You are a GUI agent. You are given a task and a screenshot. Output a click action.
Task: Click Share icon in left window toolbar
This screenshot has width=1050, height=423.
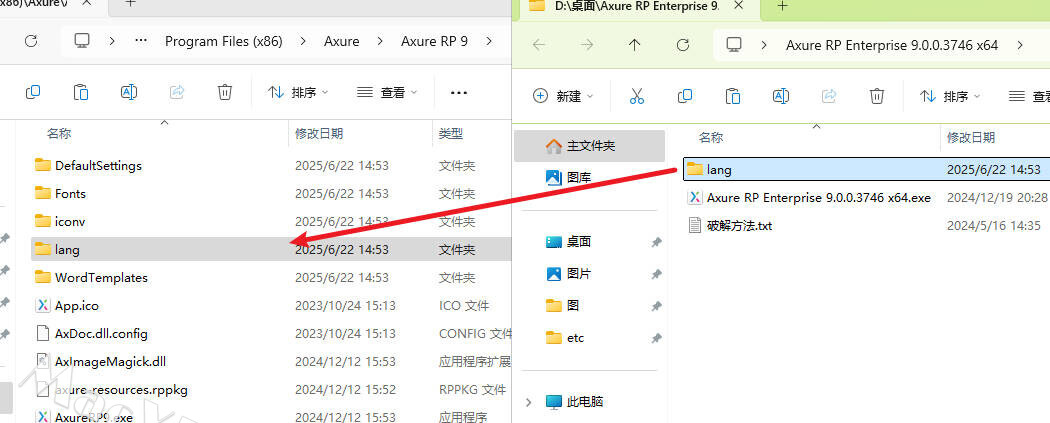pos(177,92)
